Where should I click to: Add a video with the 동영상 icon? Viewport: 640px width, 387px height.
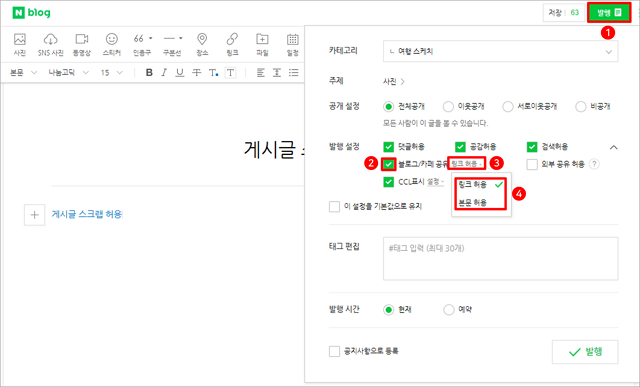tap(82, 44)
